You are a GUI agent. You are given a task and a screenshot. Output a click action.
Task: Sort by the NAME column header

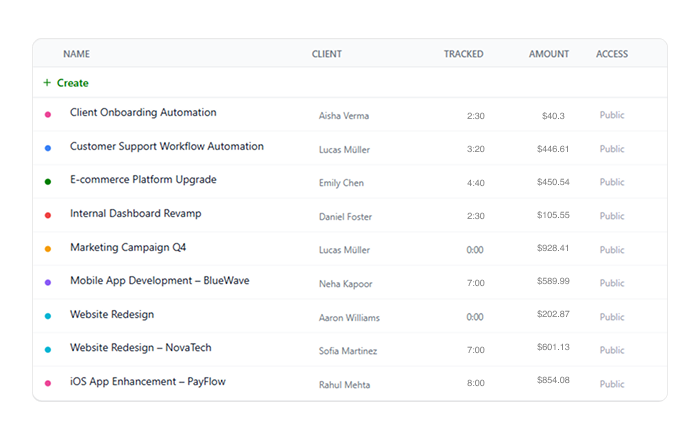pyautogui.click(x=76, y=54)
